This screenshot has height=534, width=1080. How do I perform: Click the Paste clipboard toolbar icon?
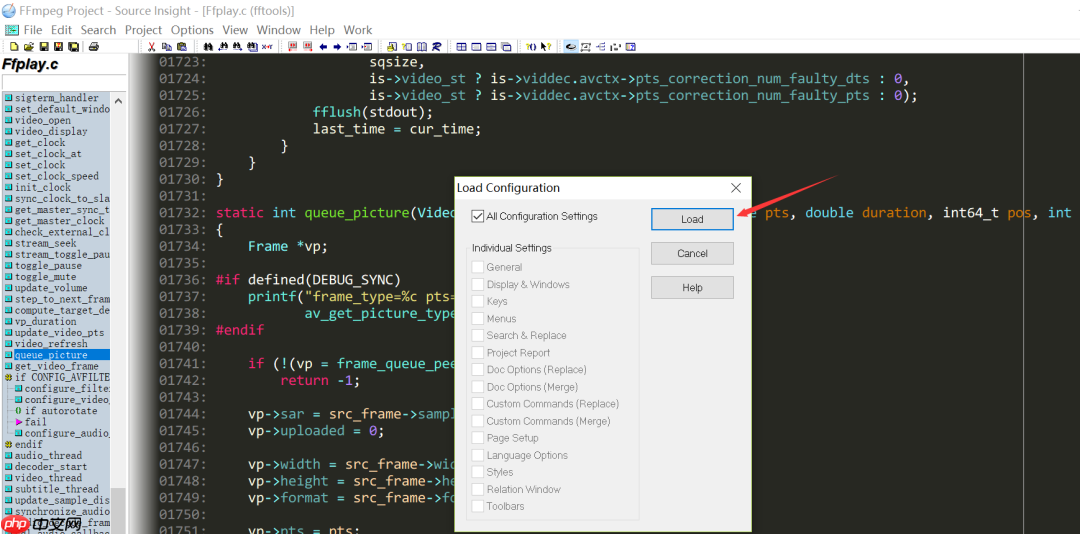coord(180,46)
